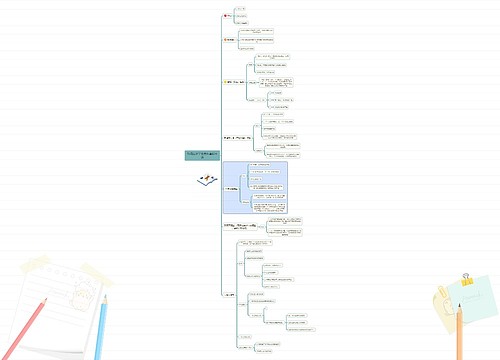Click the red marker icon on the branch
The height and width of the screenshot is (360, 500).
pyautogui.click(x=225, y=16)
